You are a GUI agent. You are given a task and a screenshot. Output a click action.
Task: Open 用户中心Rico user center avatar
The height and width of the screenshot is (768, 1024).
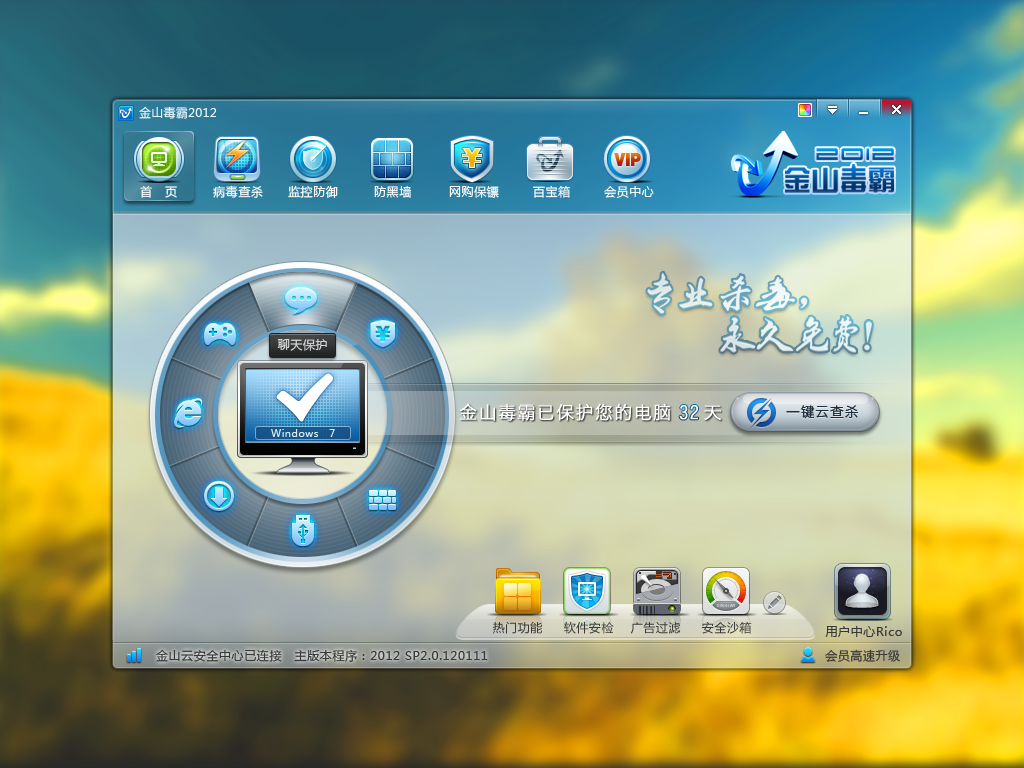click(x=862, y=592)
